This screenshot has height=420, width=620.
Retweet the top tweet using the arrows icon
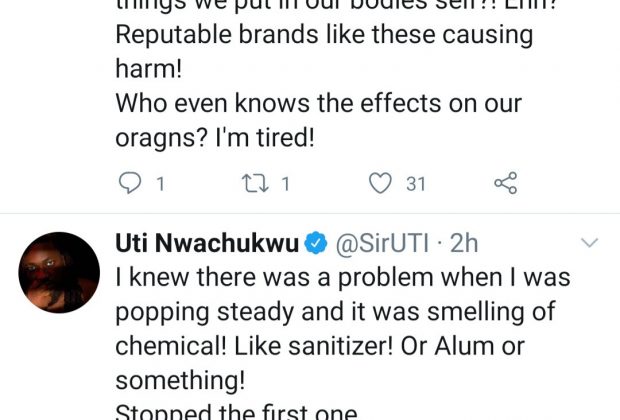point(255,183)
